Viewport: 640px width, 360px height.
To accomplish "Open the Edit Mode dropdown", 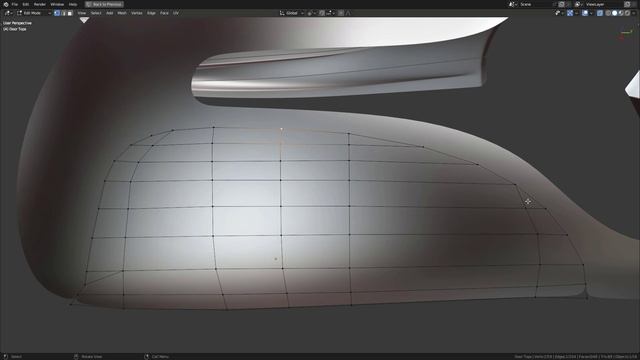I will pyautogui.click(x=33, y=13).
